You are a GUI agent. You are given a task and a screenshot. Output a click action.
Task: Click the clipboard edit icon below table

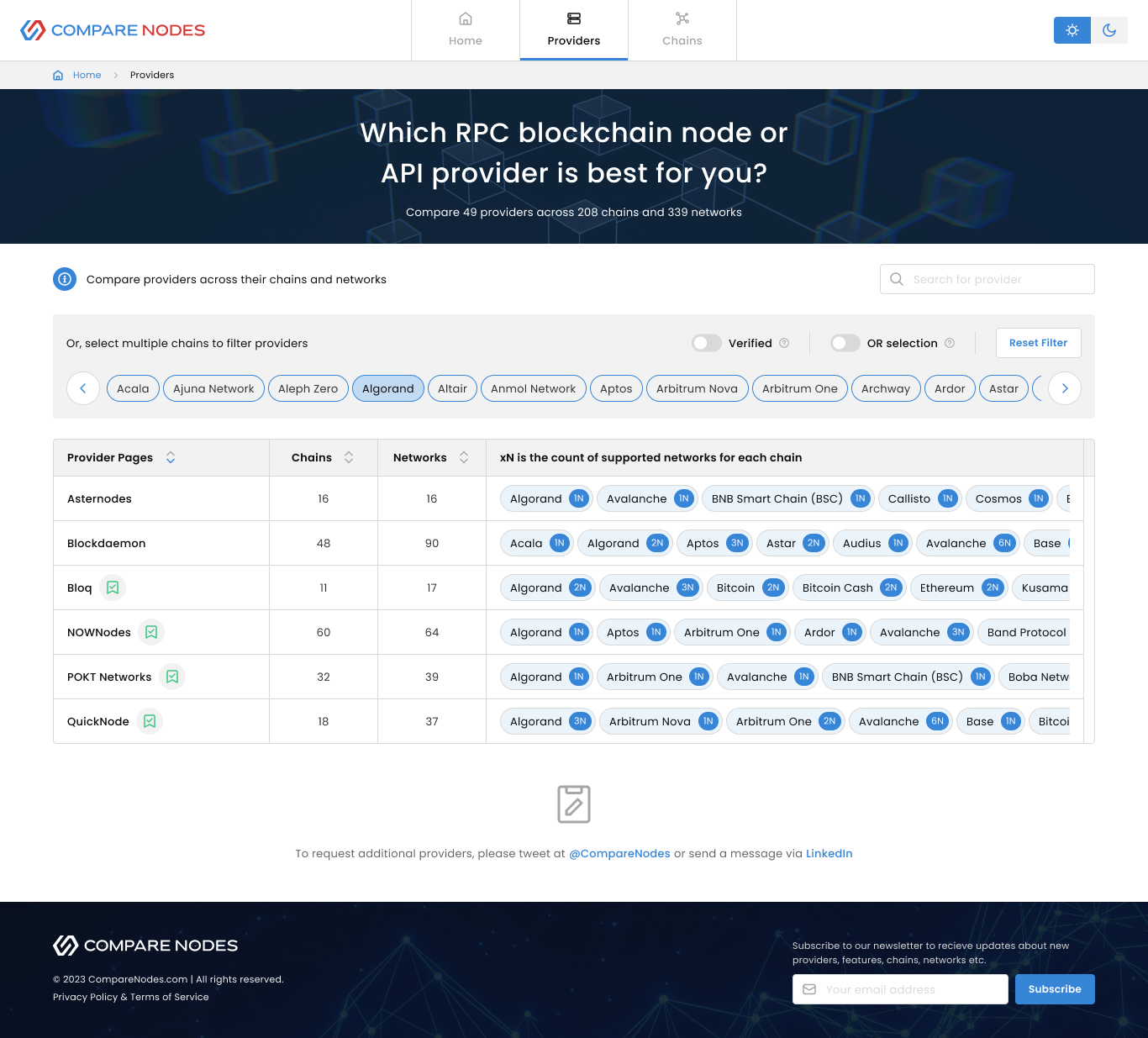tap(574, 804)
